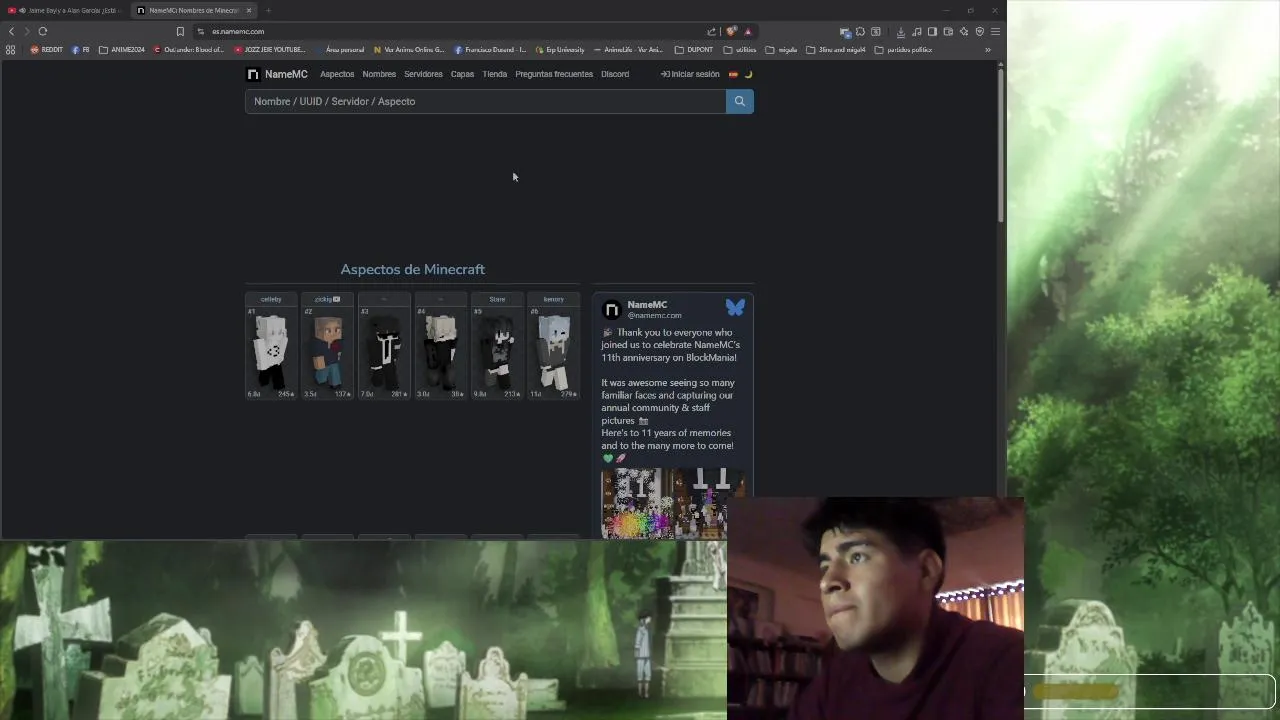Open Brave Shields lion icon
Screen dimensions: 1280x720
731,31
